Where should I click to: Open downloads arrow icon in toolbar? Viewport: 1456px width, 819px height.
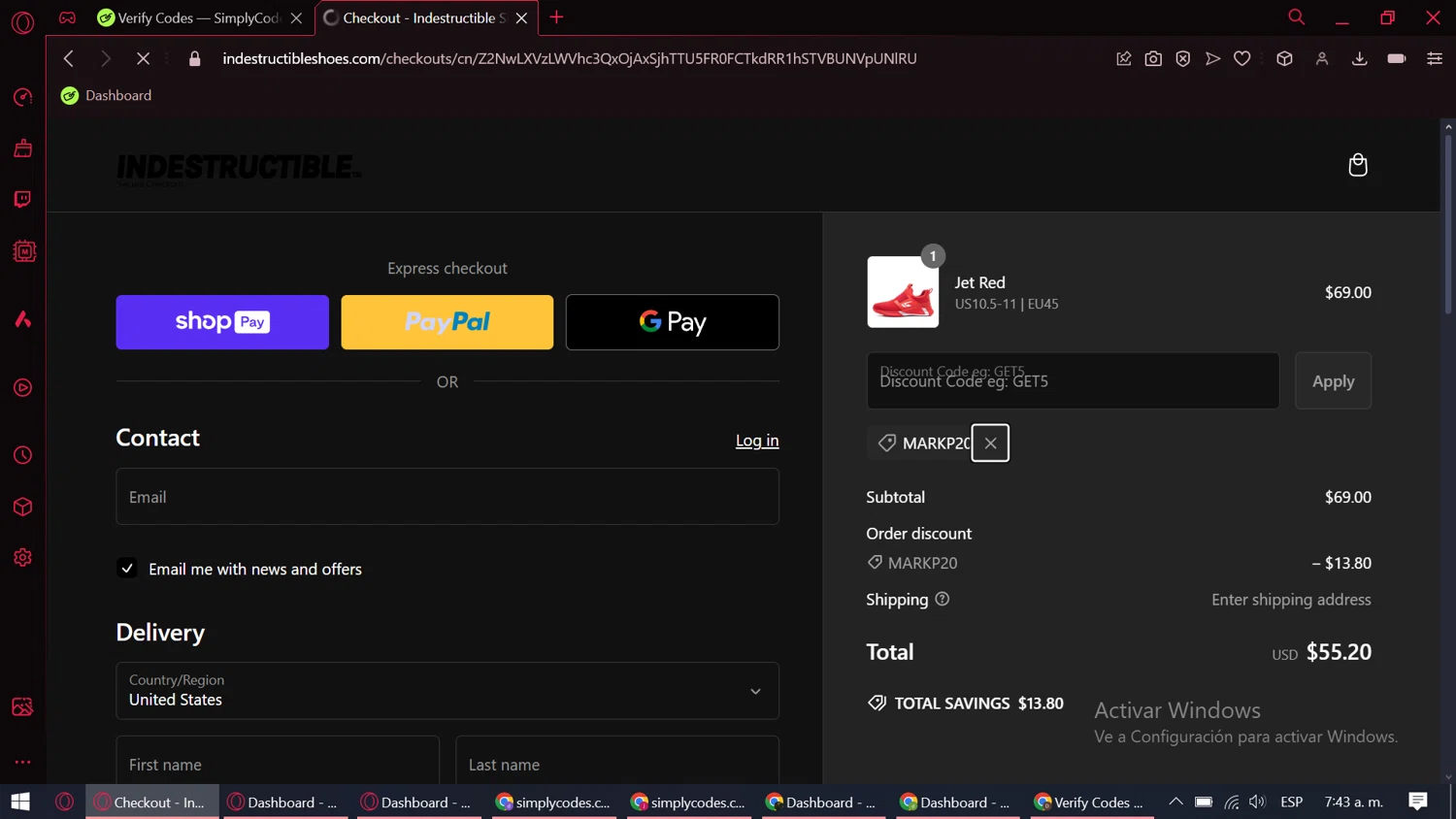click(1359, 58)
